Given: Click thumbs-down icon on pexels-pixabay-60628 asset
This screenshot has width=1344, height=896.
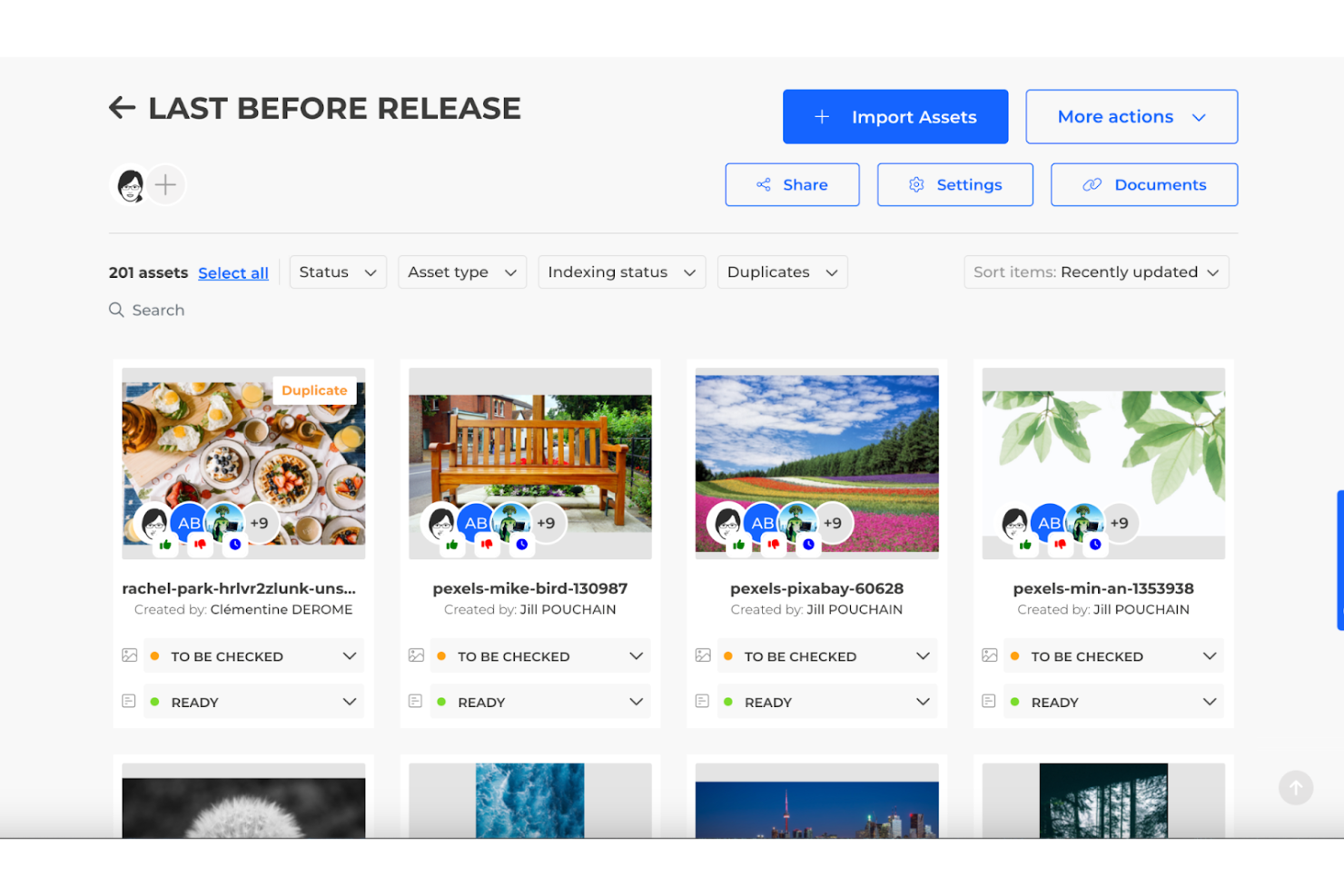Looking at the screenshot, I should click(774, 545).
